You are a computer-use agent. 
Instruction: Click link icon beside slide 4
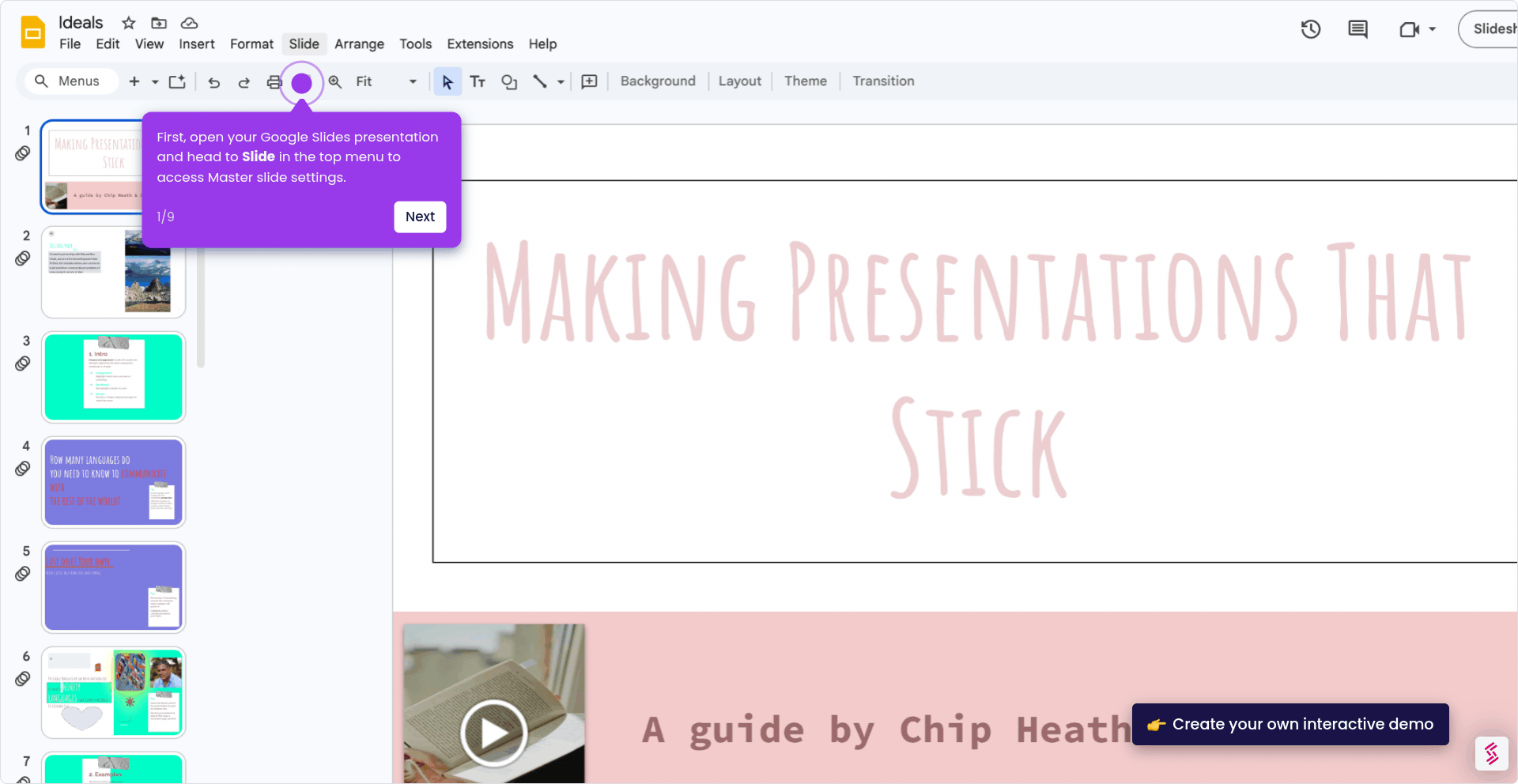click(23, 469)
